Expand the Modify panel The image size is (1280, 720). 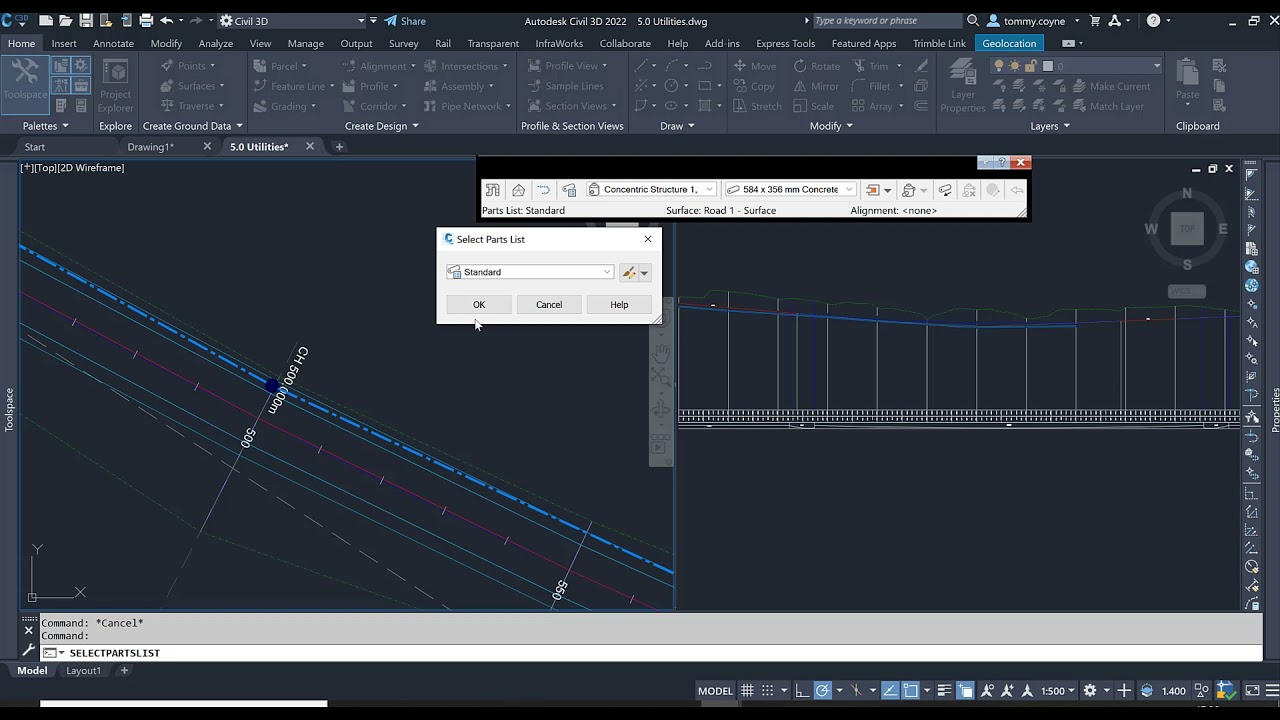pos(831,126)
